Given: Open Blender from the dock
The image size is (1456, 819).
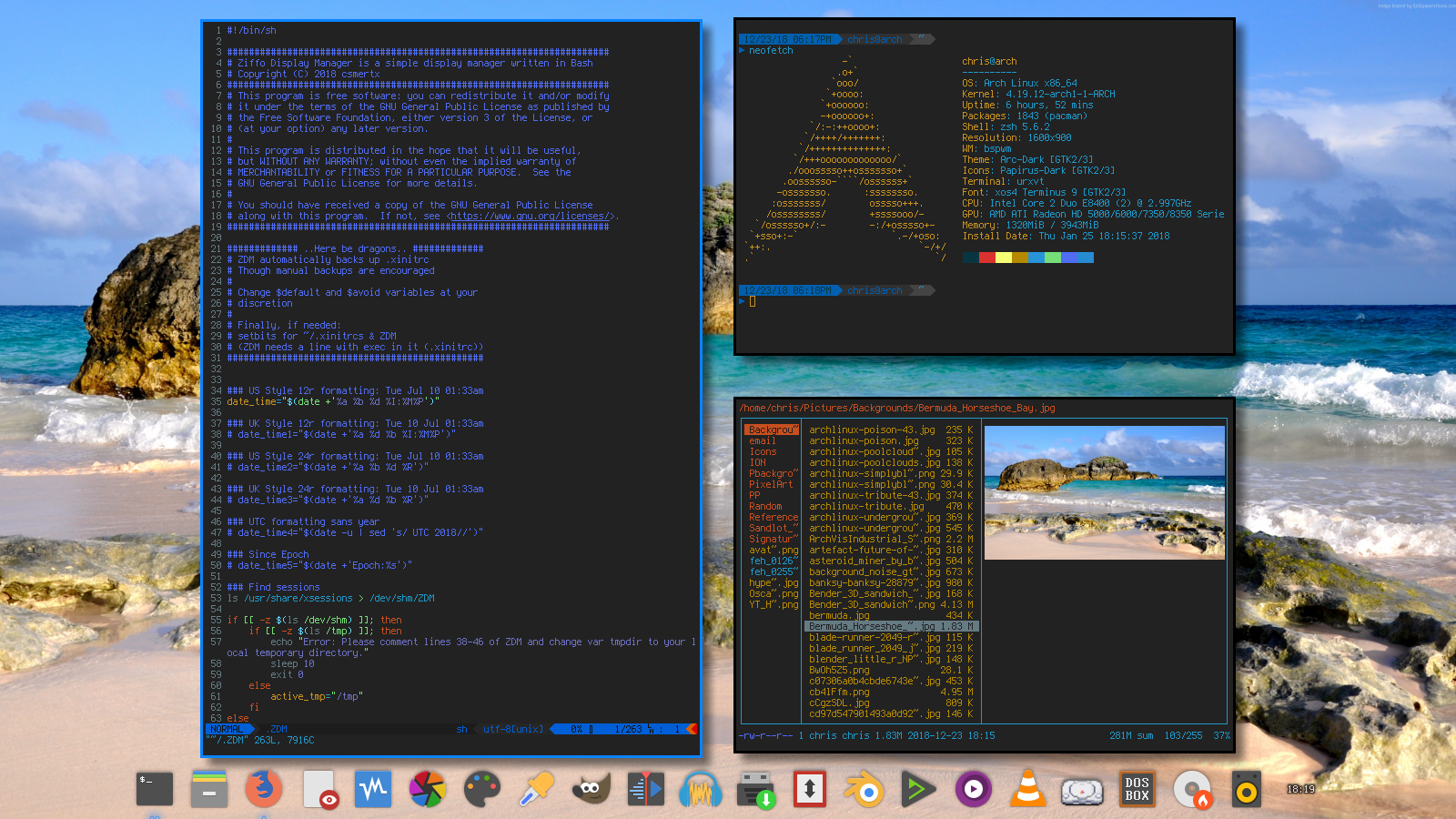Looking at the screenshot, I should click(x=864, y=789).
